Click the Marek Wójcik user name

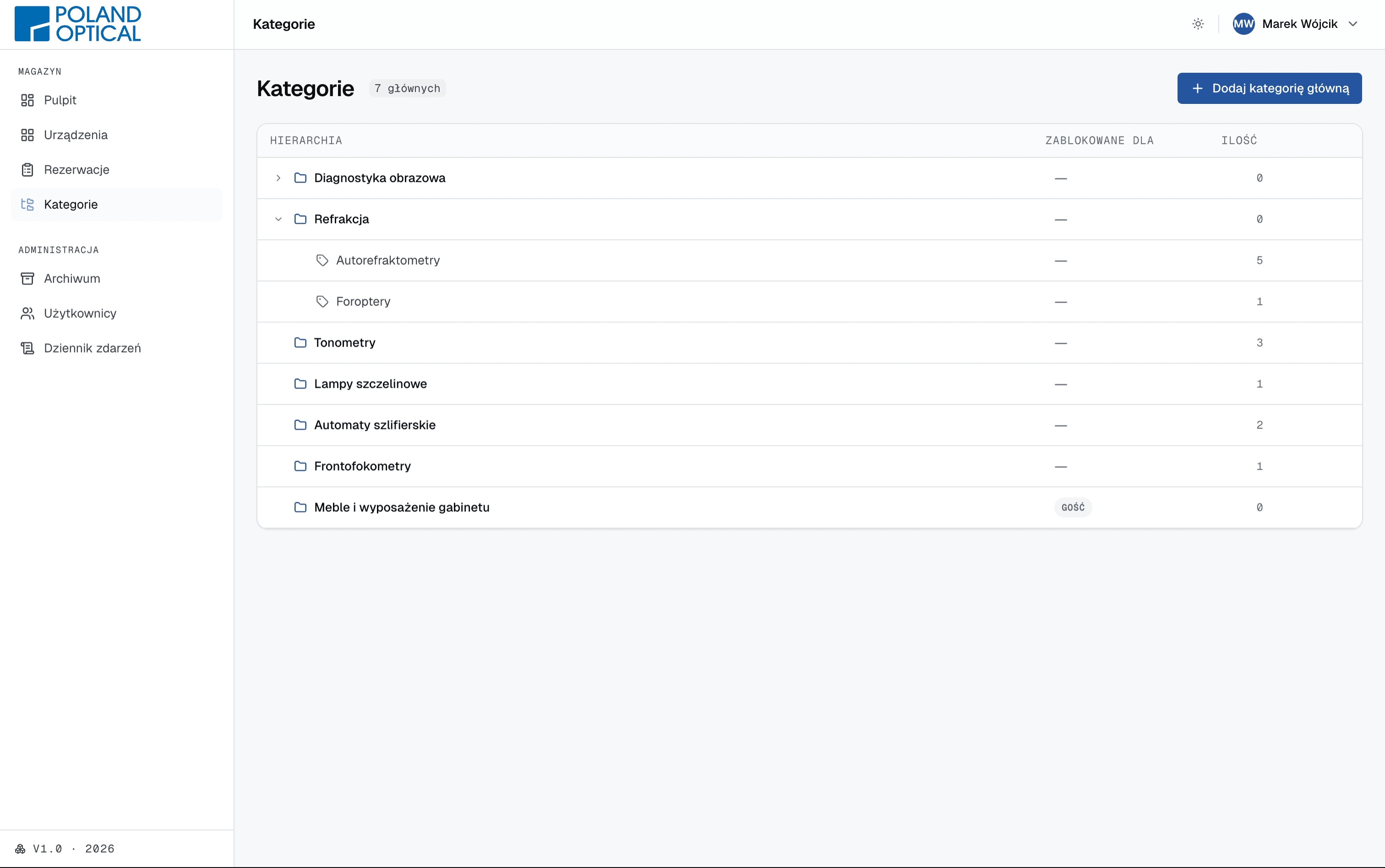pos(1300,24)
